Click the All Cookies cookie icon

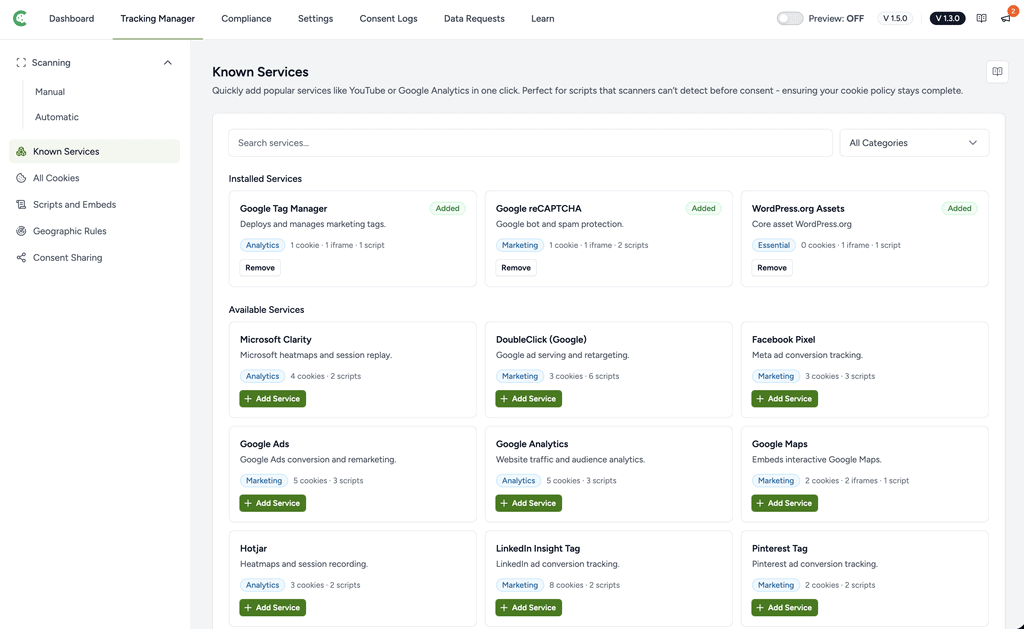click(21, 178)
